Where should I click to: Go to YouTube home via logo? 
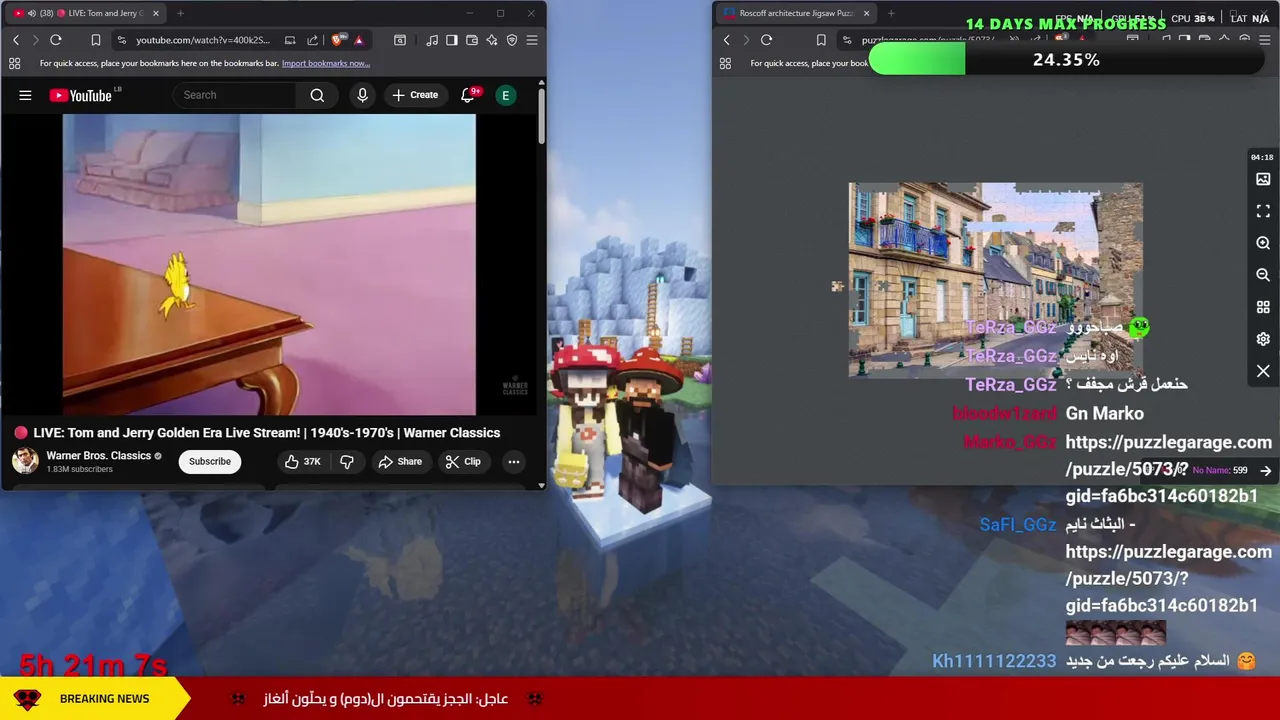pyautogui.click(x=81, y=95)
